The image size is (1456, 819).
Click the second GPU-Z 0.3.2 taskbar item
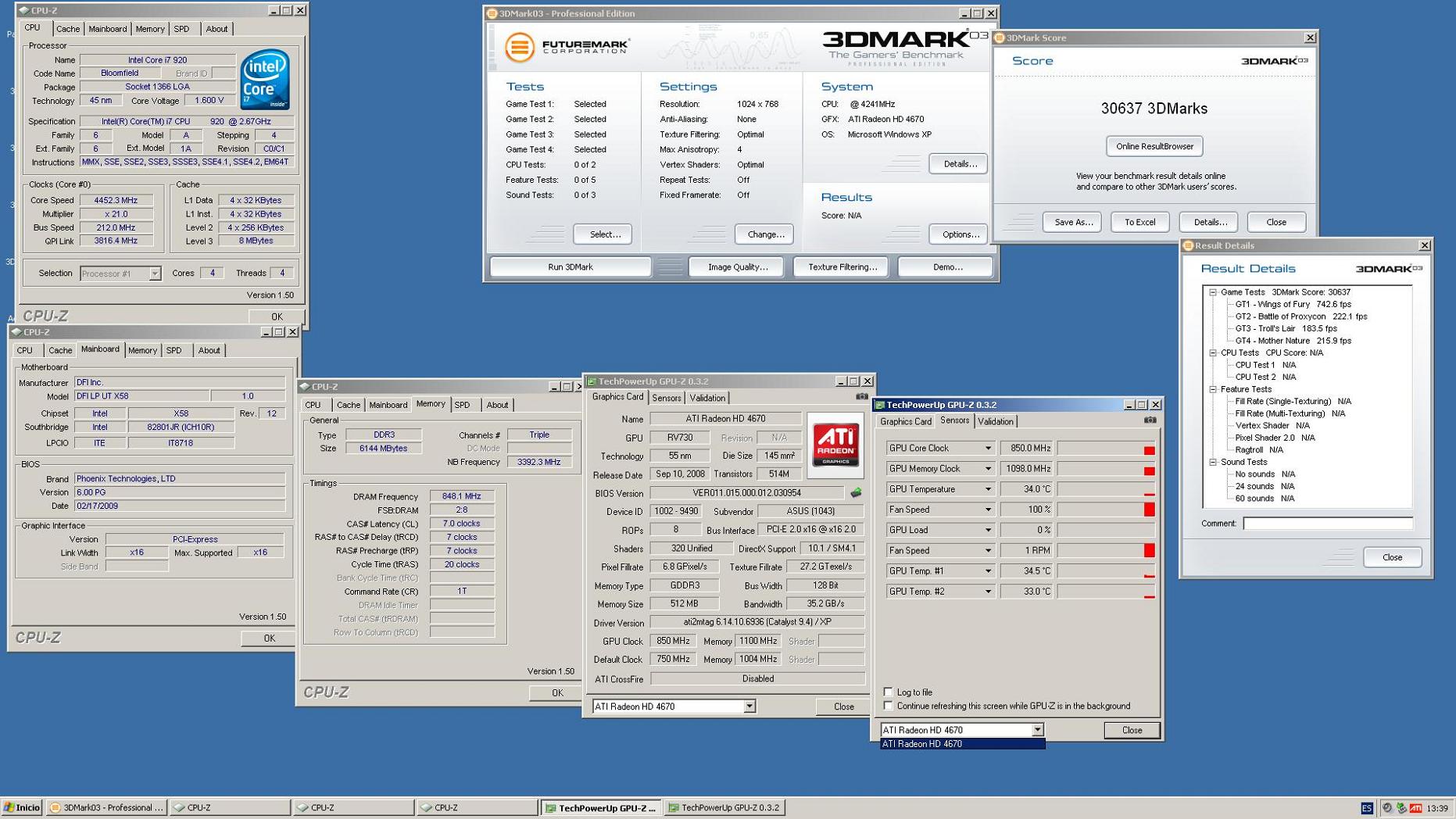(724, 808)
